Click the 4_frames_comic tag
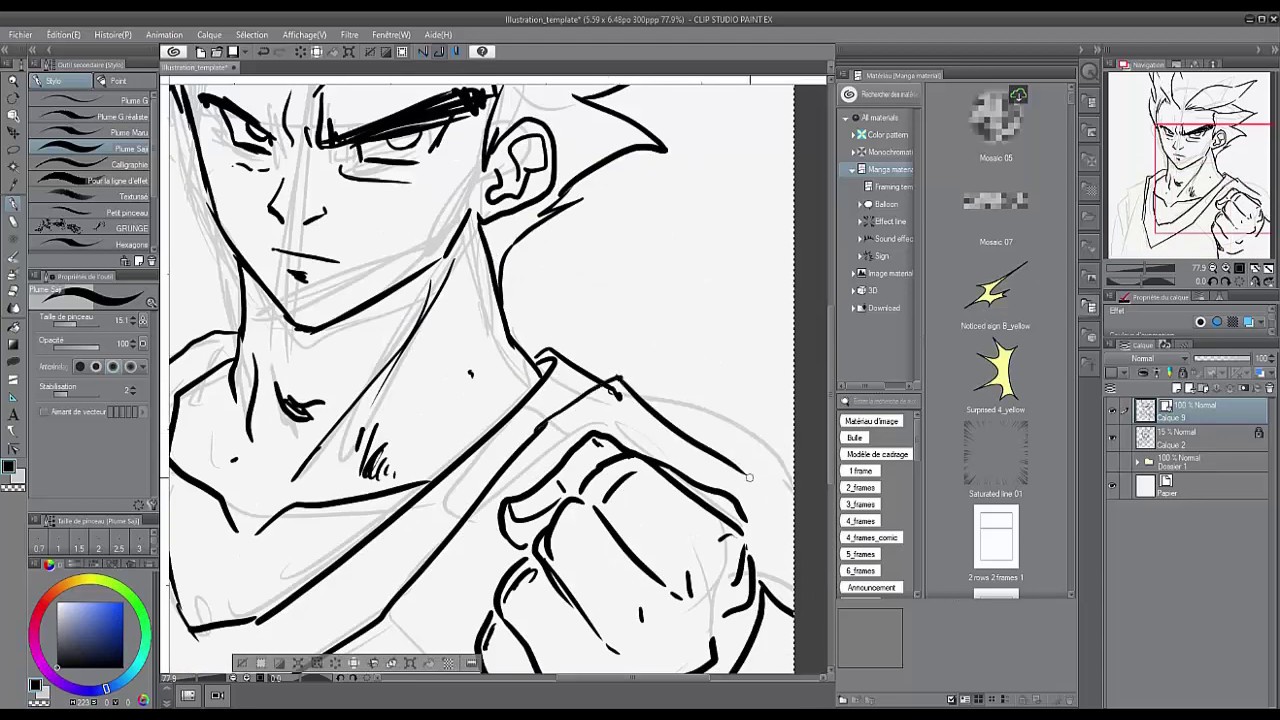Image resolution: width=1280 pixels, height=720 pixels. point(873,538)
